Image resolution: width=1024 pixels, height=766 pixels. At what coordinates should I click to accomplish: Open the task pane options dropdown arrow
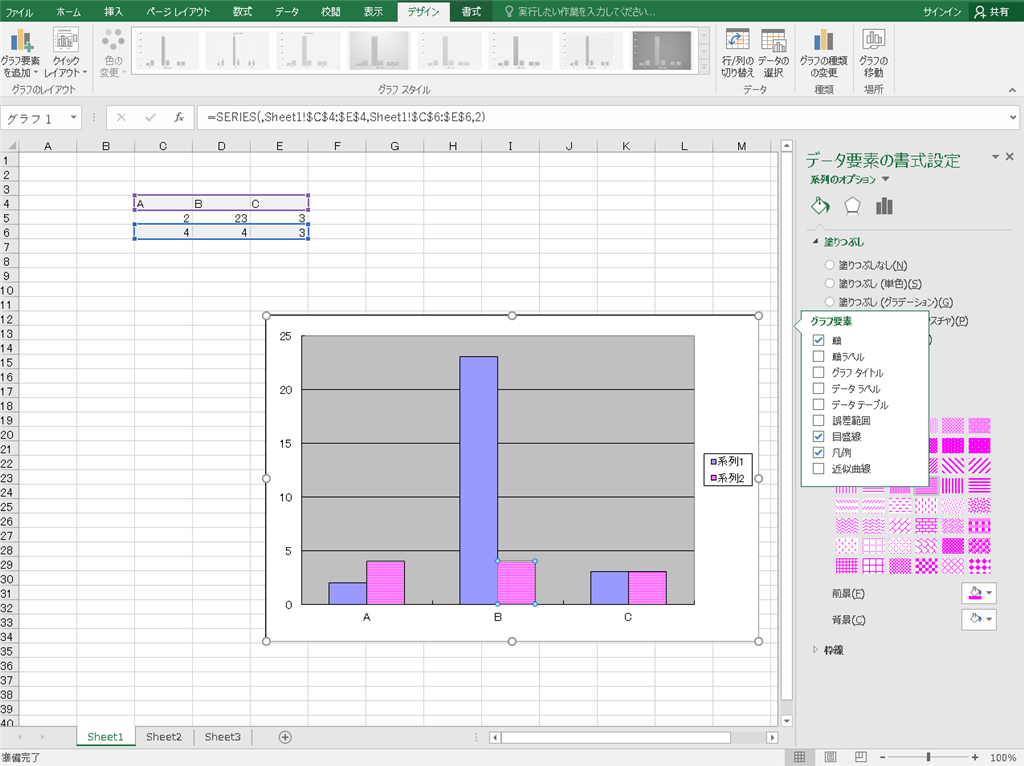[995, 157]
